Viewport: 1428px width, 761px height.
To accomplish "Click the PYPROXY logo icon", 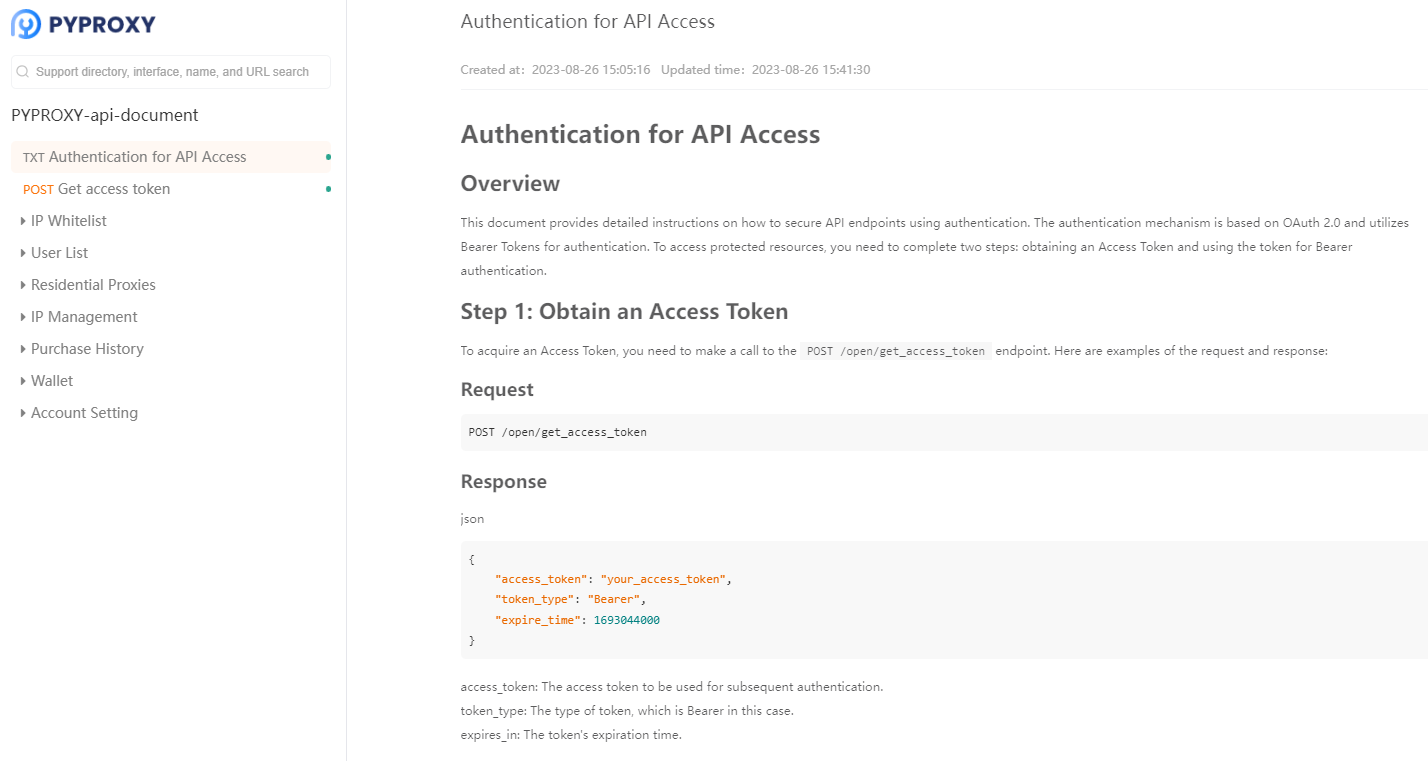I will (x=26, y=24).
